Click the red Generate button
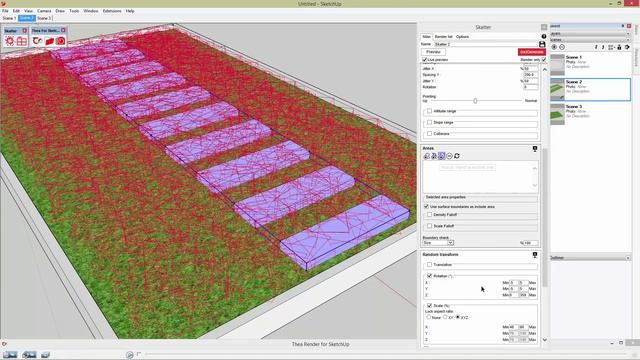 click(532, 52)
